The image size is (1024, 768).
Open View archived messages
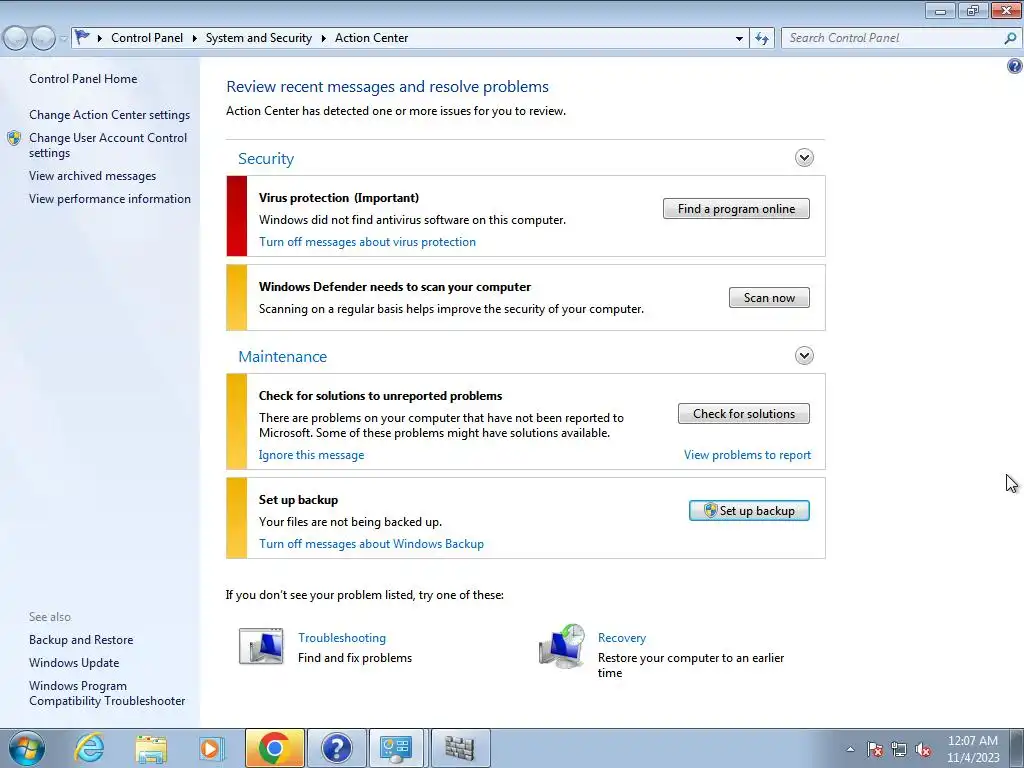click(x=92, y=176)
